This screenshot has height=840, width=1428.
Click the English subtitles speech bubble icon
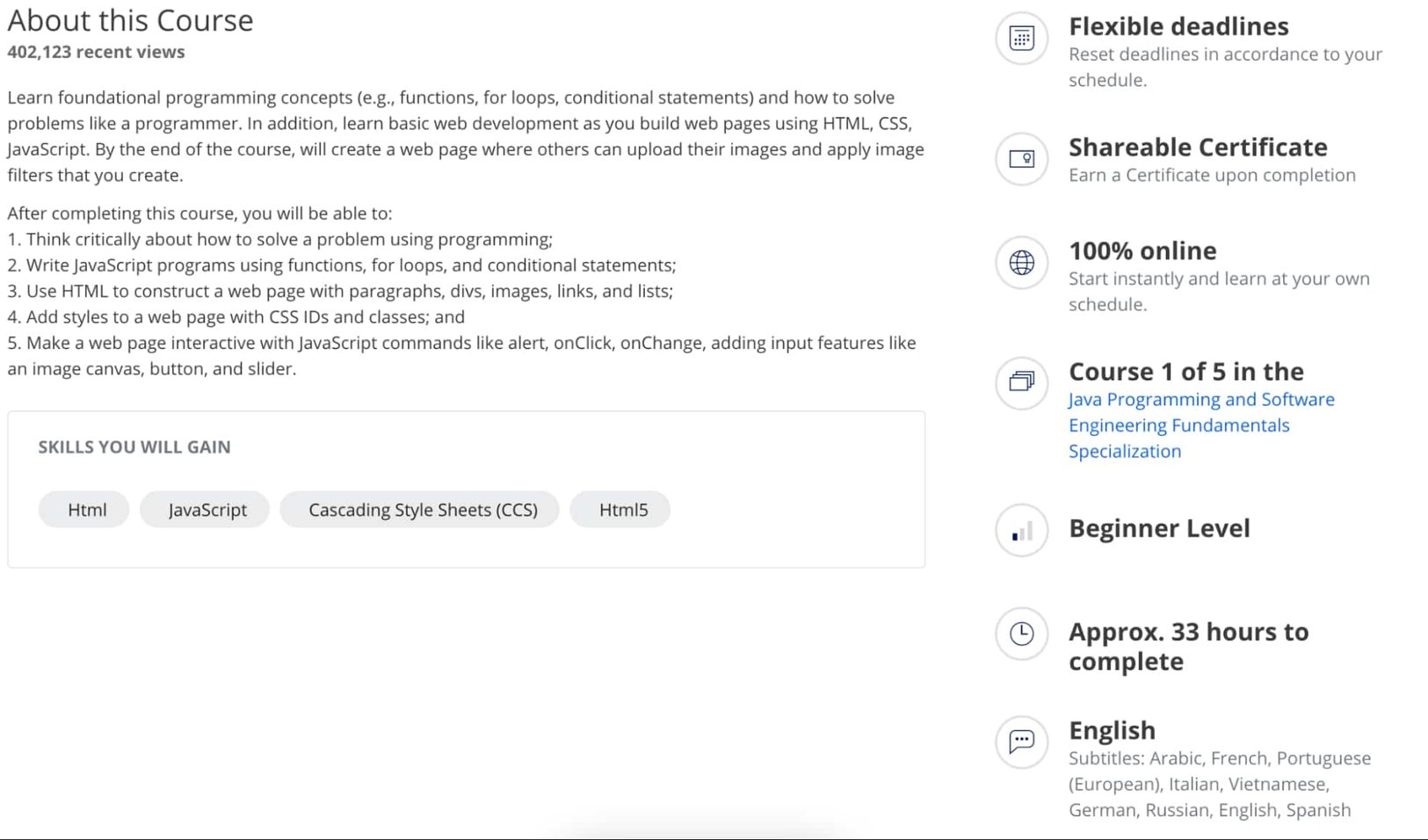[x=1020, y=742]
